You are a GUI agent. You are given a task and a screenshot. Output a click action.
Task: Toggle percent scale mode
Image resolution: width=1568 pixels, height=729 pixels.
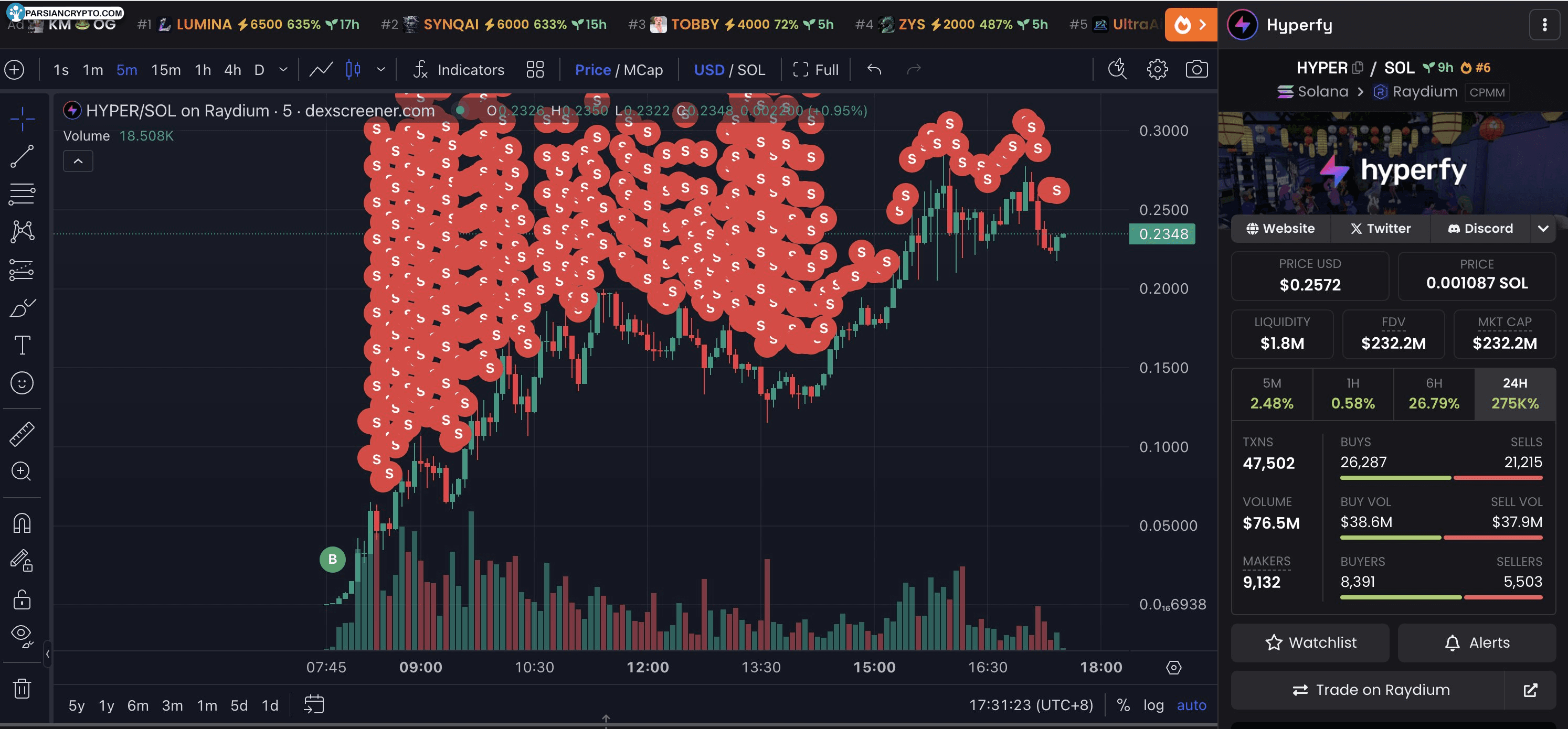click(1124, 705)
